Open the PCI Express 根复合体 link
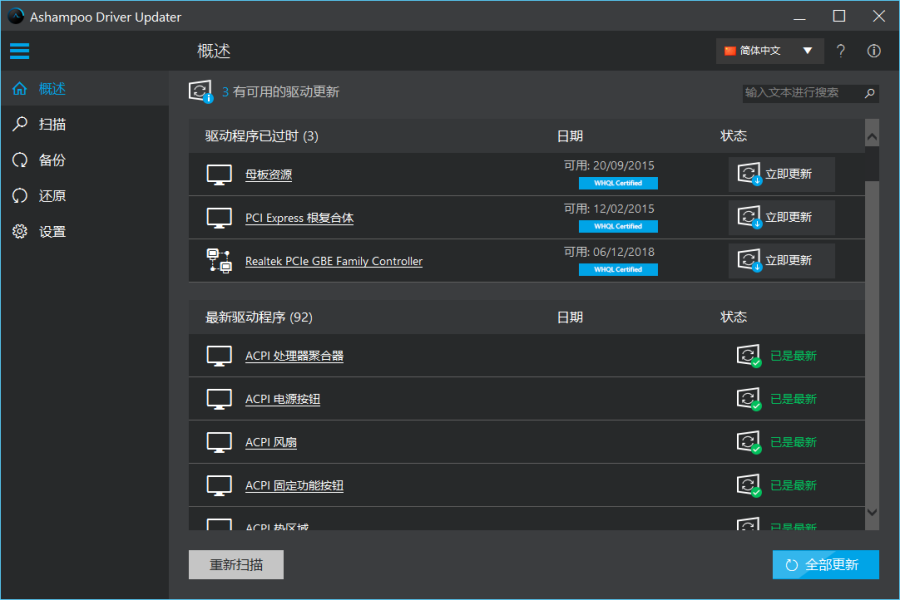 [300, 218]
